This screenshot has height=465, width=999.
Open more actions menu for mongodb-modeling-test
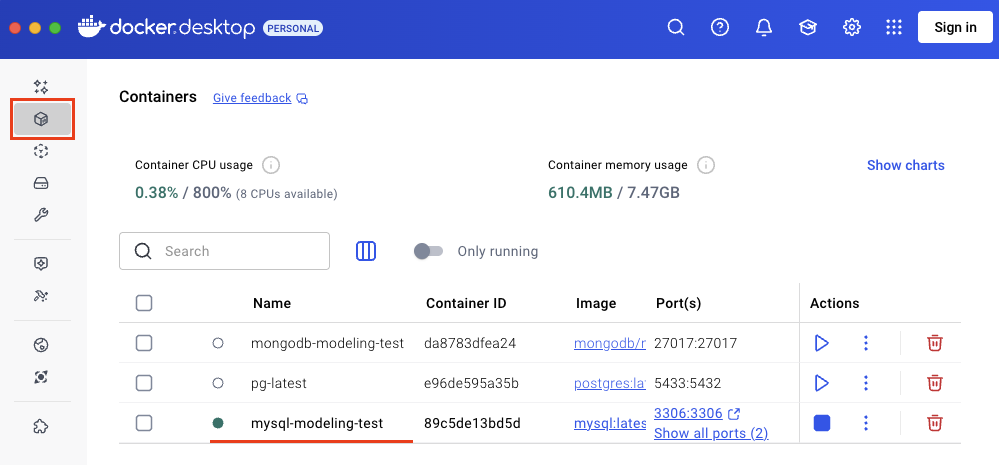tap(865, 344)
